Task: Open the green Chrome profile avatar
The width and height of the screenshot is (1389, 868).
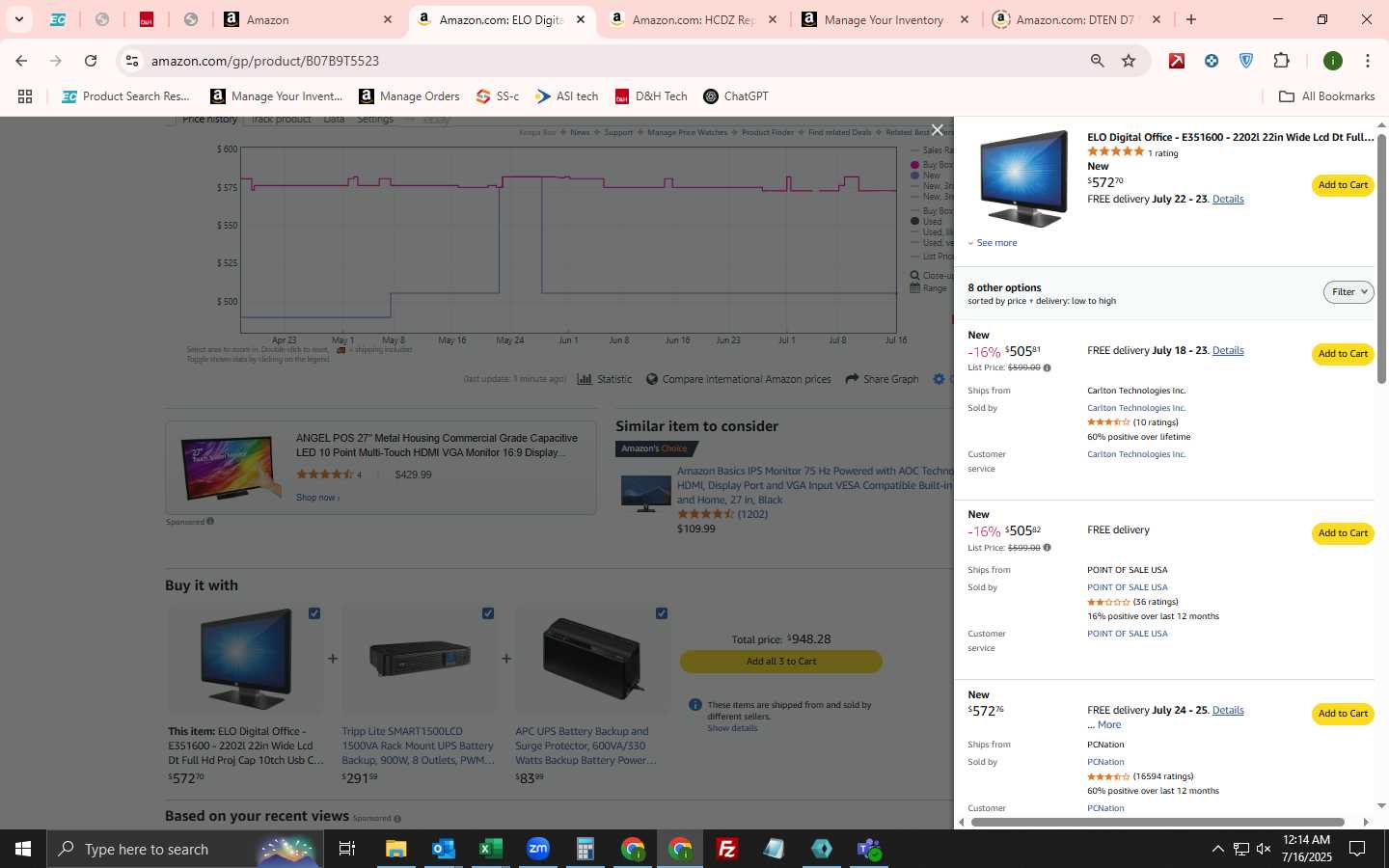Action: coord(1333,61)
